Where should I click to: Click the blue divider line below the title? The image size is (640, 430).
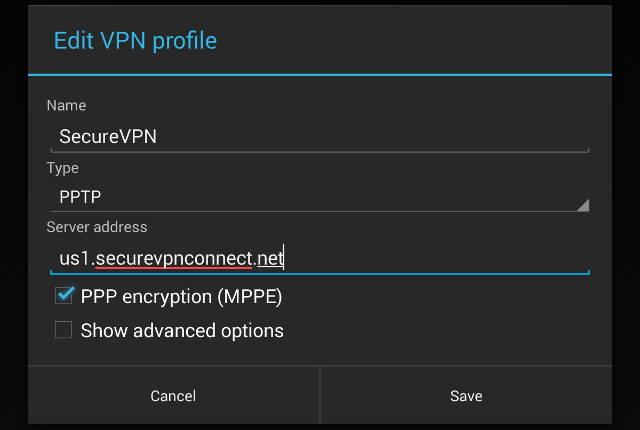click(320, 74)
